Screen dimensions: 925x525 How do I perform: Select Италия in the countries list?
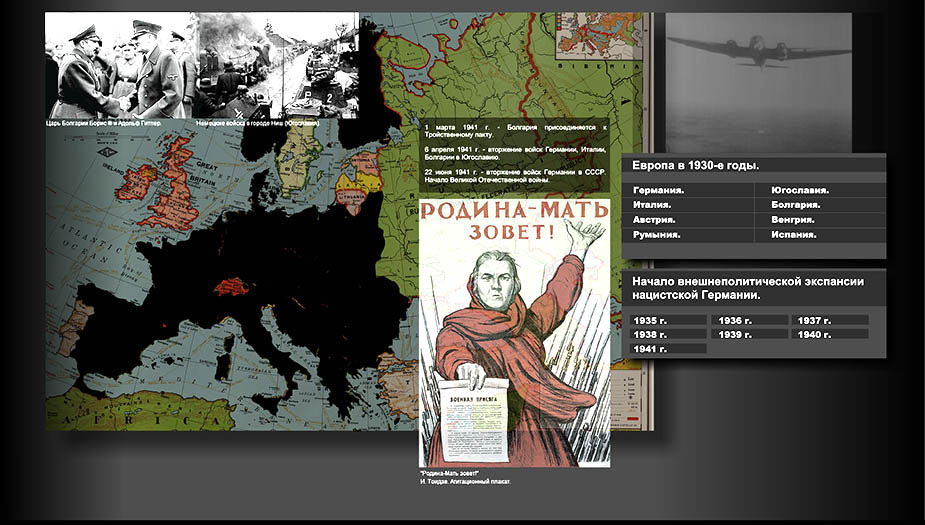(652, 205)
